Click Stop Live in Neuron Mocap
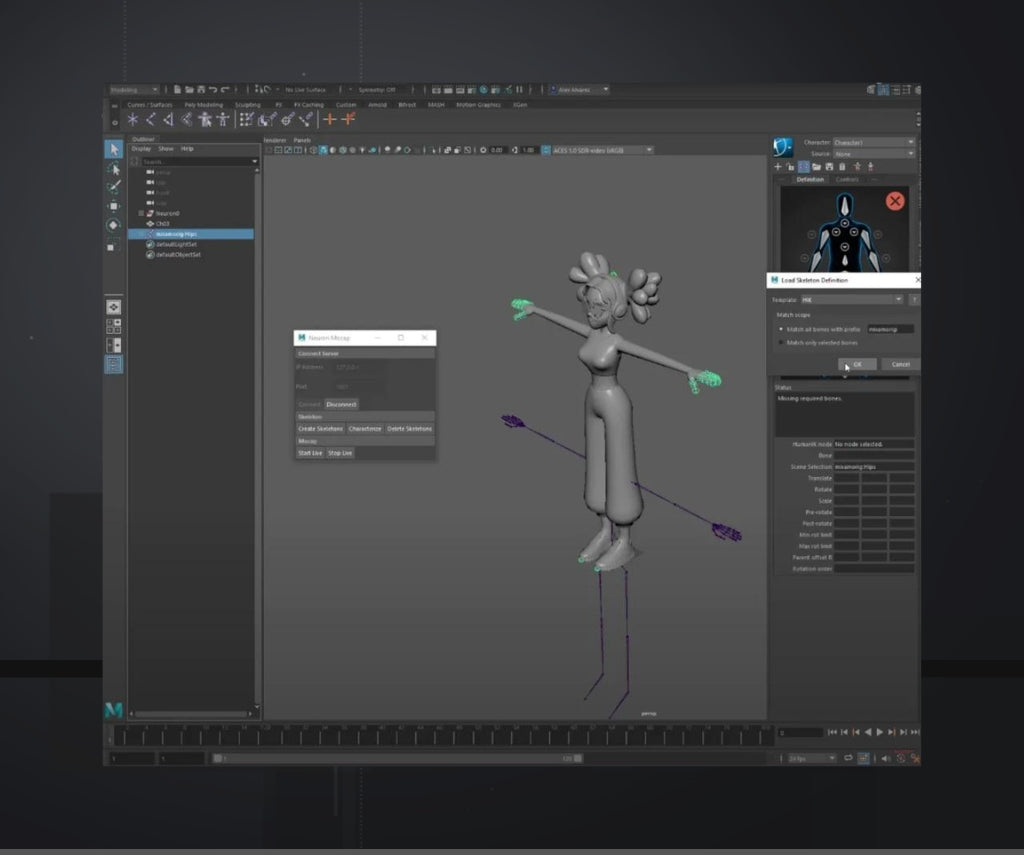This screenshot has width=1024, height=855. pyautogui.click(x=340, y=453)
